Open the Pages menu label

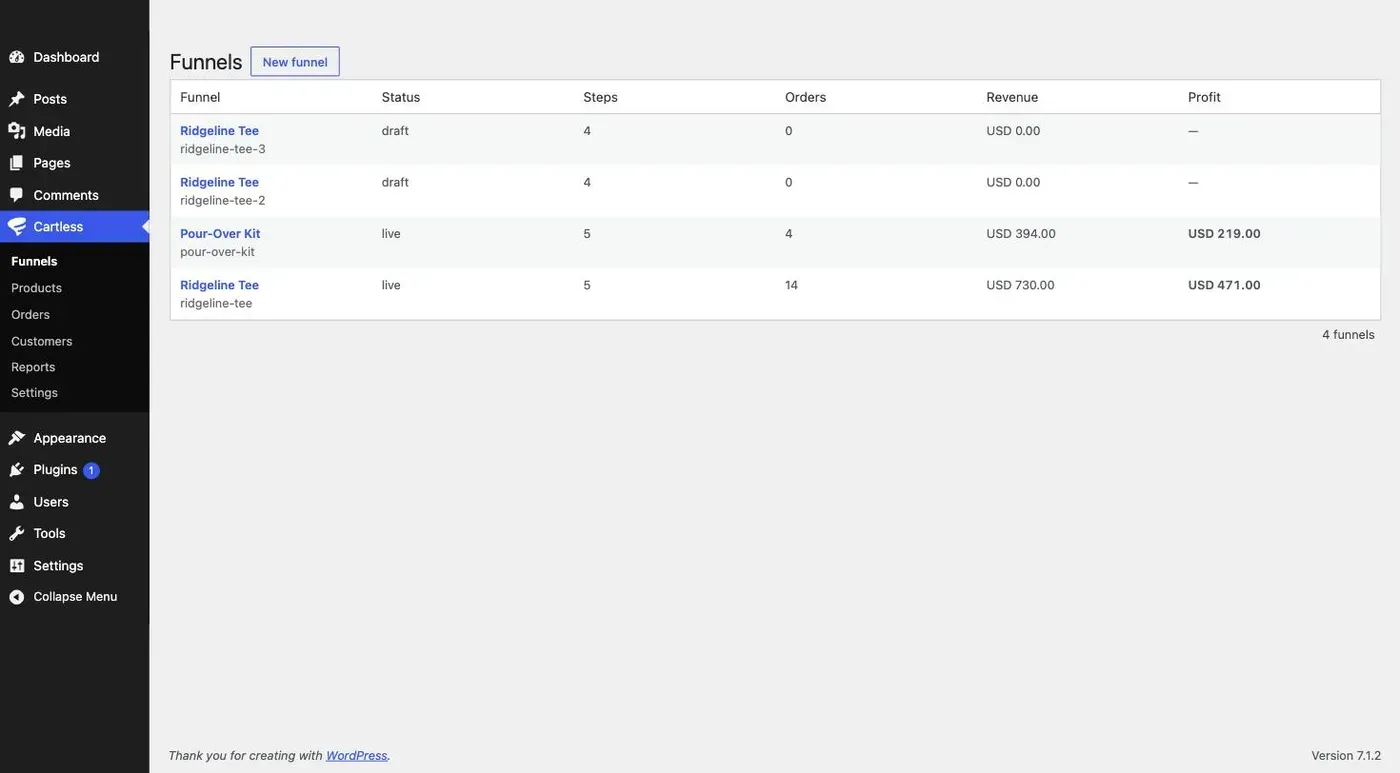(52, 163)
